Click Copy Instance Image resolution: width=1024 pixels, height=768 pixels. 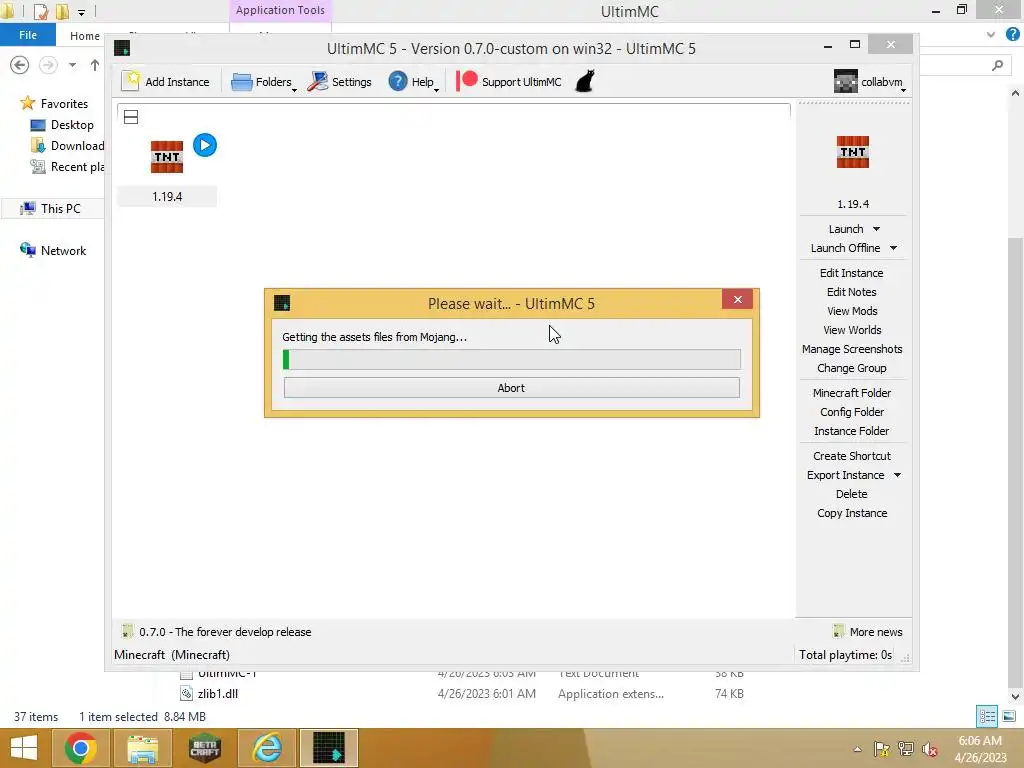tap(852, 513)
